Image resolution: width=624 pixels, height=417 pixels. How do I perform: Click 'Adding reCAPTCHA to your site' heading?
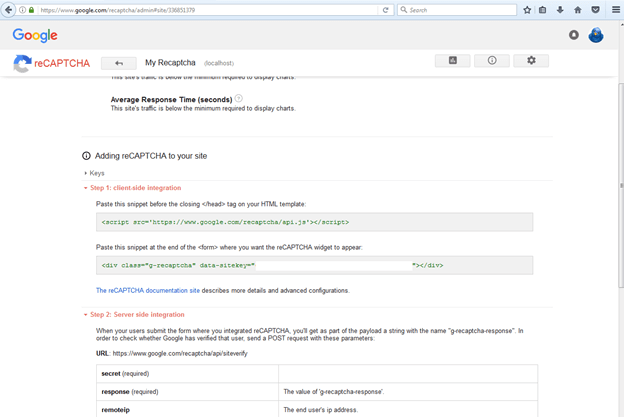151,156
